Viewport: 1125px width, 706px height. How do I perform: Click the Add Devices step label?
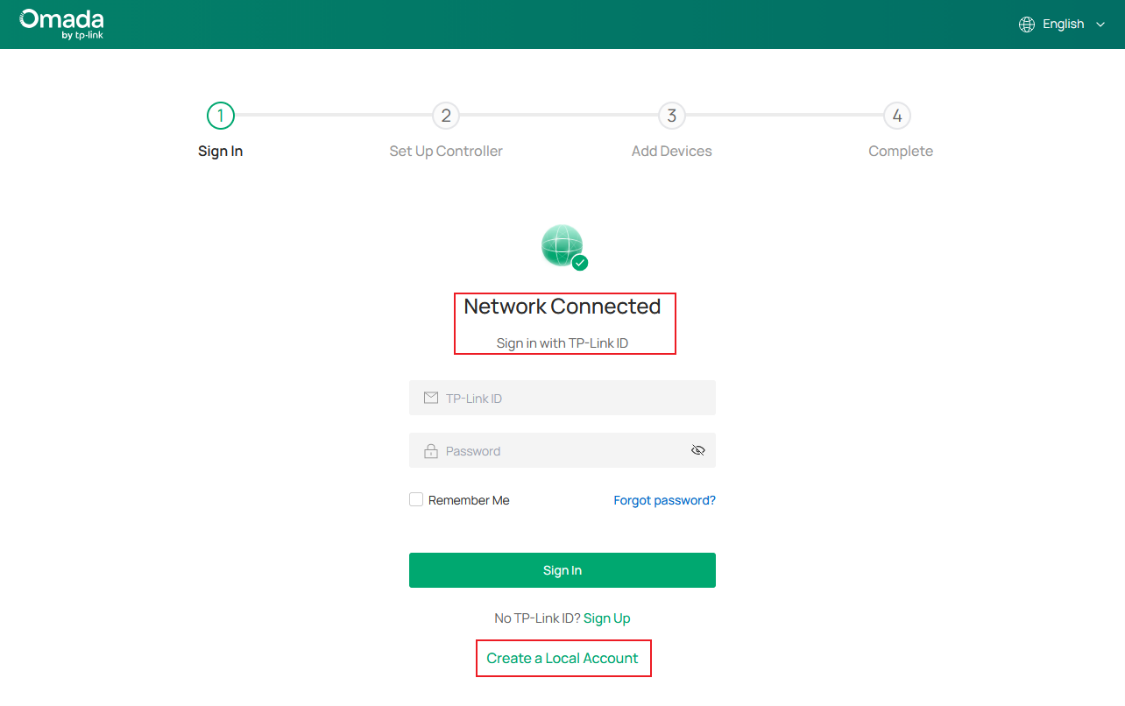[x=672, y=151]
